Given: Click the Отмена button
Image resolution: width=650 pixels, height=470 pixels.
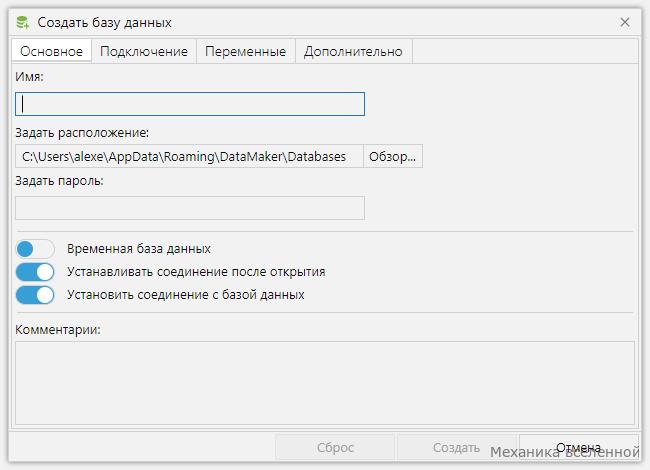Looking at the screenshot, I should 578,447.
